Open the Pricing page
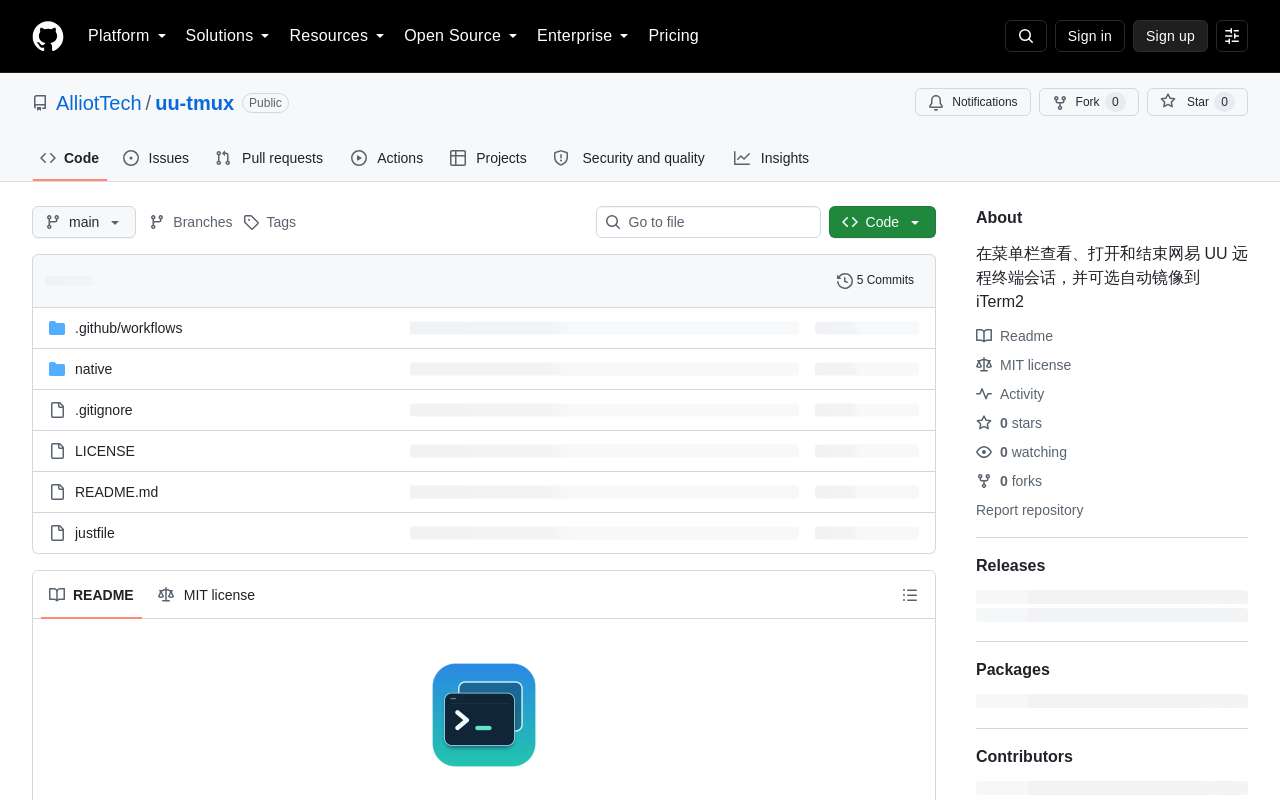This screenshot has height=800, width=1280. pos(673,36)
